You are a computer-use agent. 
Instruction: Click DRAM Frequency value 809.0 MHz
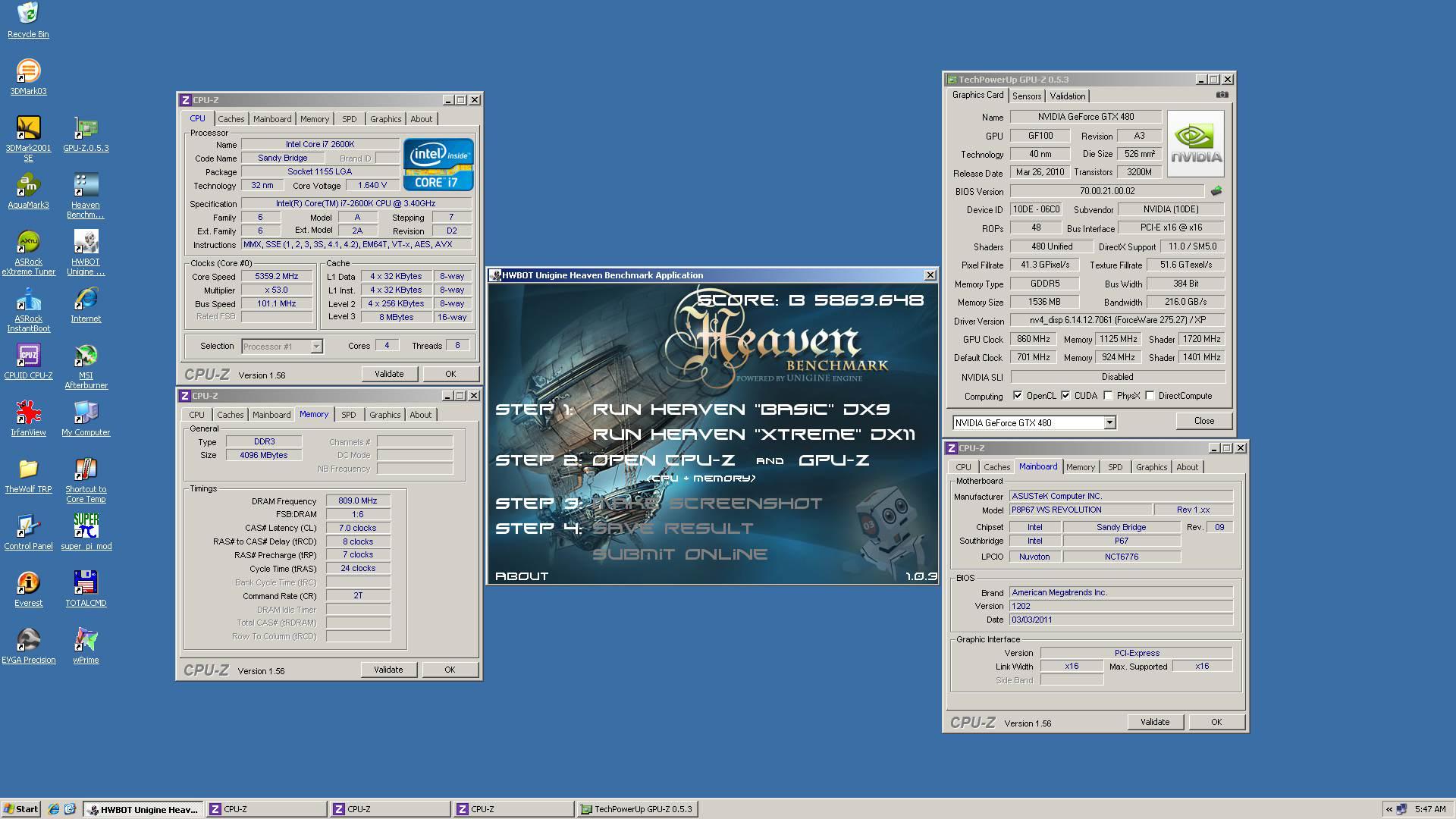(x=358, y=500)
